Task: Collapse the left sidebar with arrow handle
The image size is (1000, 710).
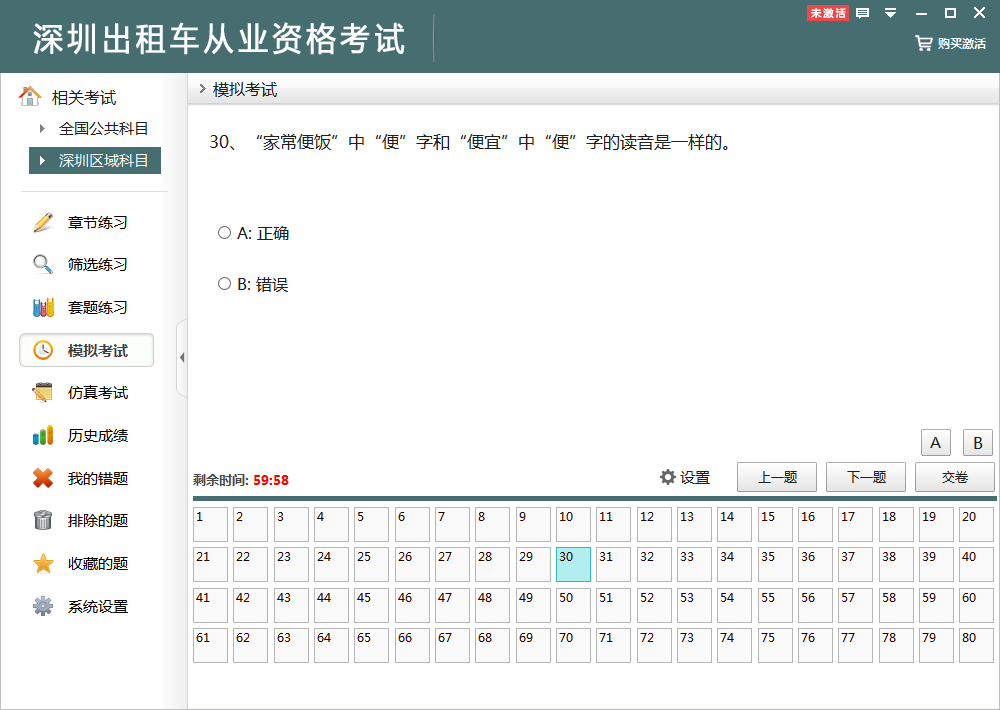Action: (x=181, y=358)
